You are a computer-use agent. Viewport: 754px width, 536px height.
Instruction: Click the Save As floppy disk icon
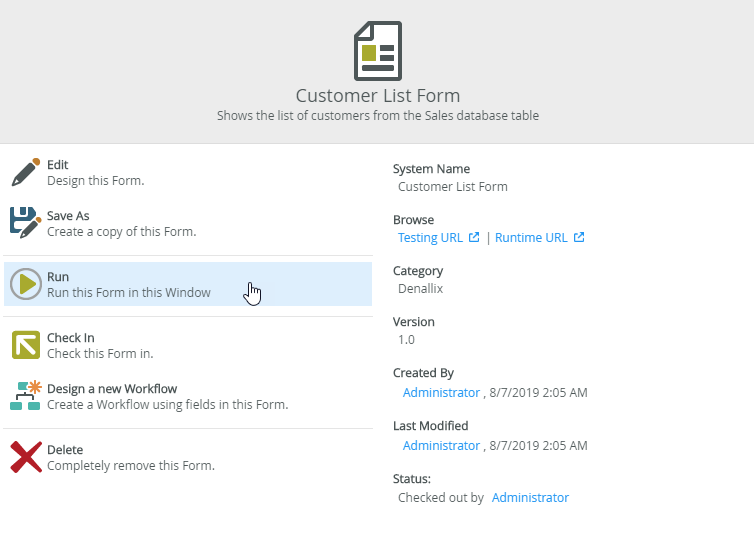(x=25, y=223)
